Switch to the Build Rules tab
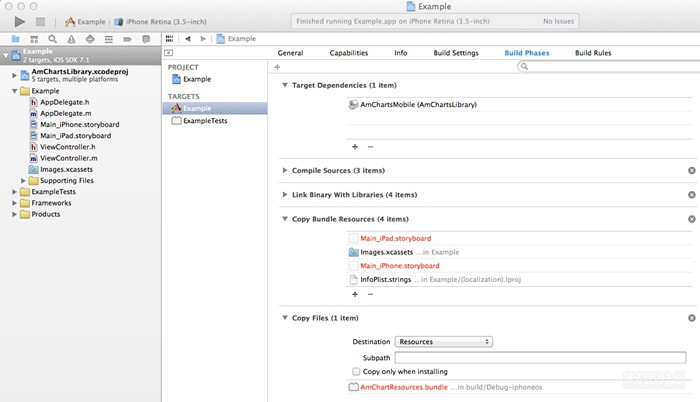Image resolution: width=700 pixels, height=402 pixels. [x=593, y=53]
